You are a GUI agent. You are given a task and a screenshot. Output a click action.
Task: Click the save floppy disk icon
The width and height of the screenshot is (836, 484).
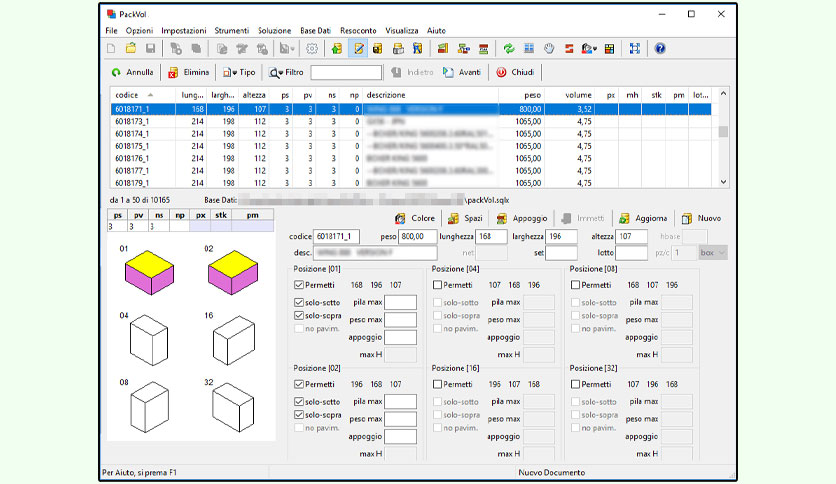(x=150, y=49)
